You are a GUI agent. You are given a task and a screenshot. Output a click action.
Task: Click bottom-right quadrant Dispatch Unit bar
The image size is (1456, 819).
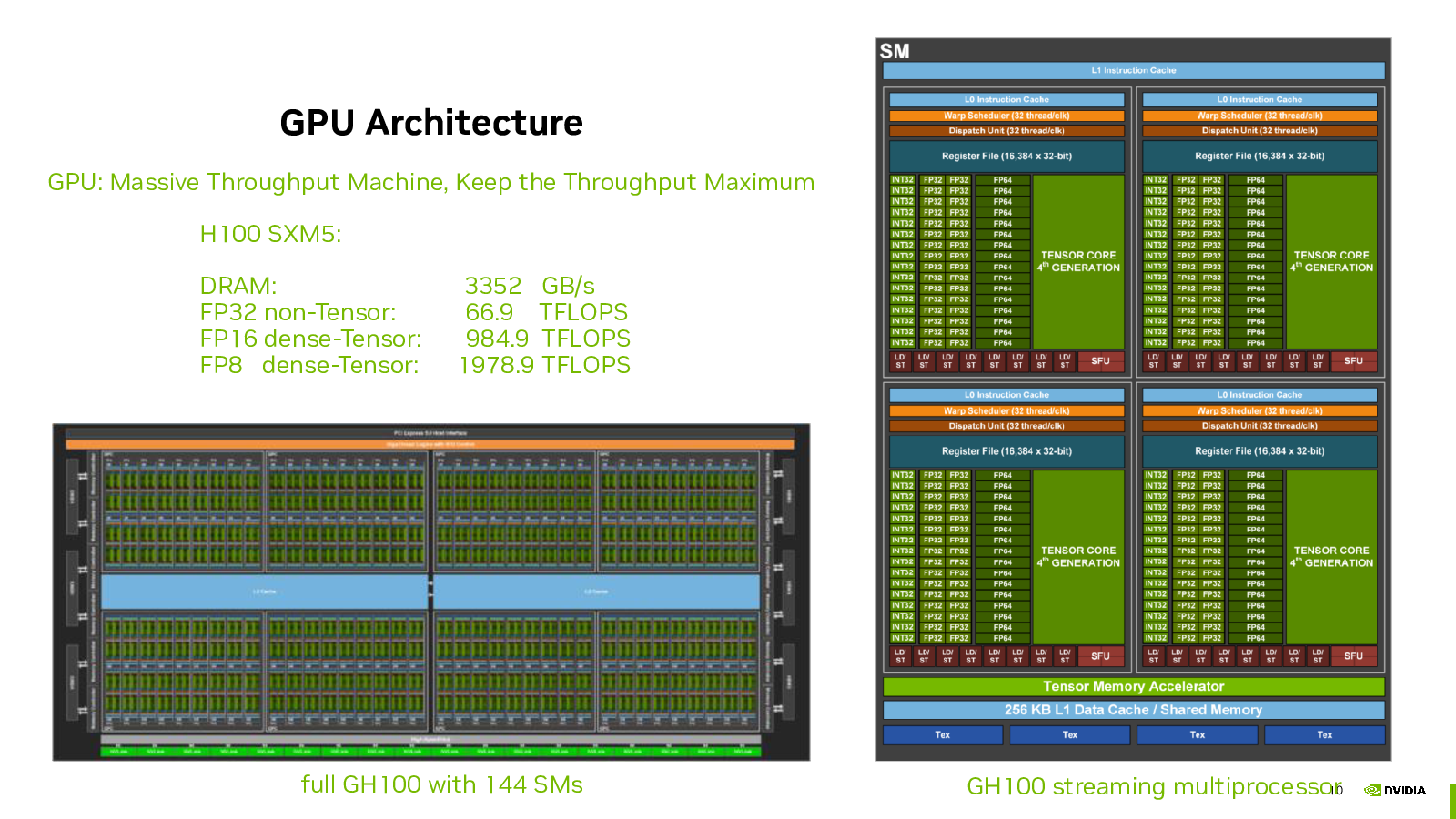[1260, 426]
